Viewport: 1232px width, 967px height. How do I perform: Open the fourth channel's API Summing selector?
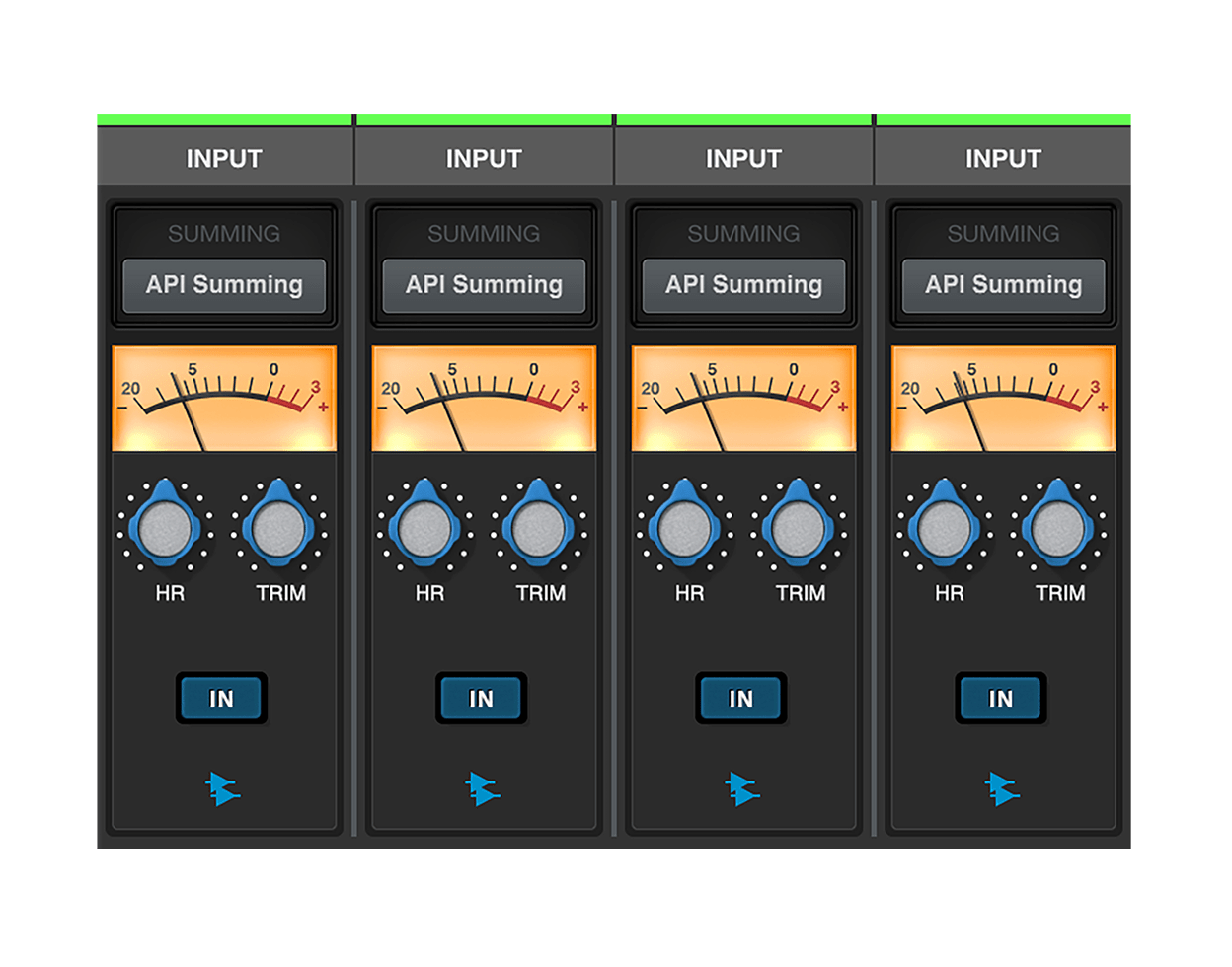pyautogui.click(x=1003, y=285)
